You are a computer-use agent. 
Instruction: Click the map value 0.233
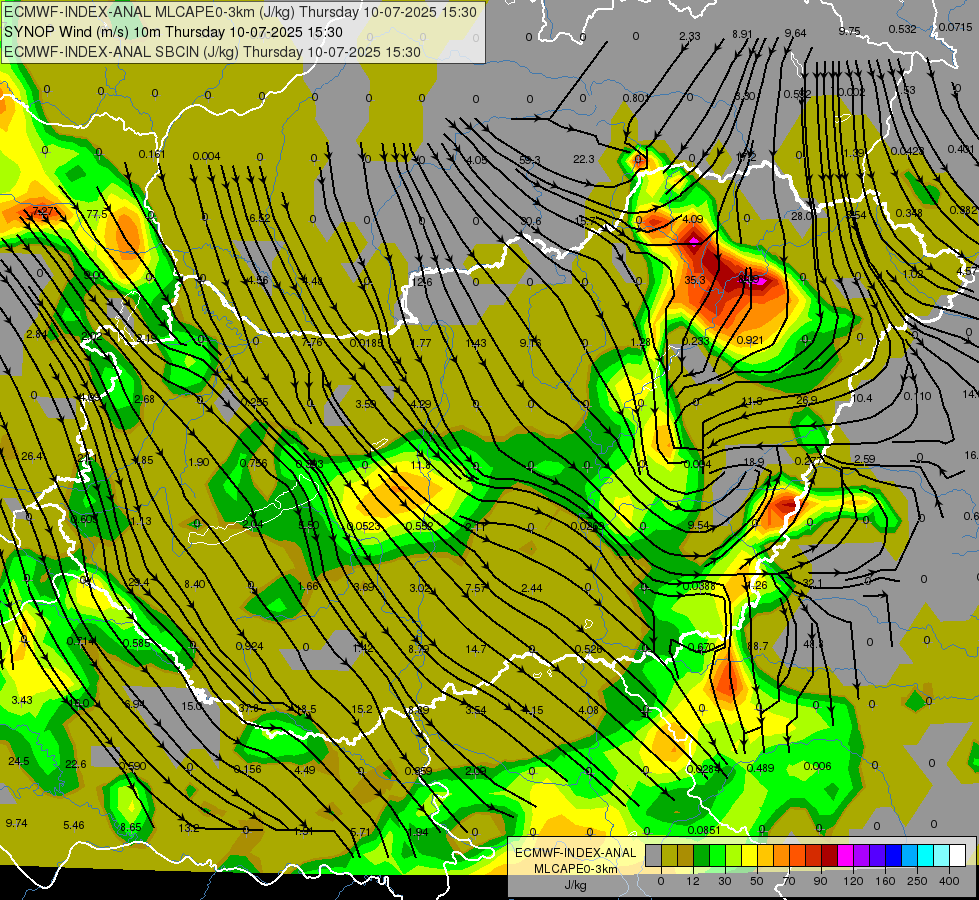coord(696,340)
